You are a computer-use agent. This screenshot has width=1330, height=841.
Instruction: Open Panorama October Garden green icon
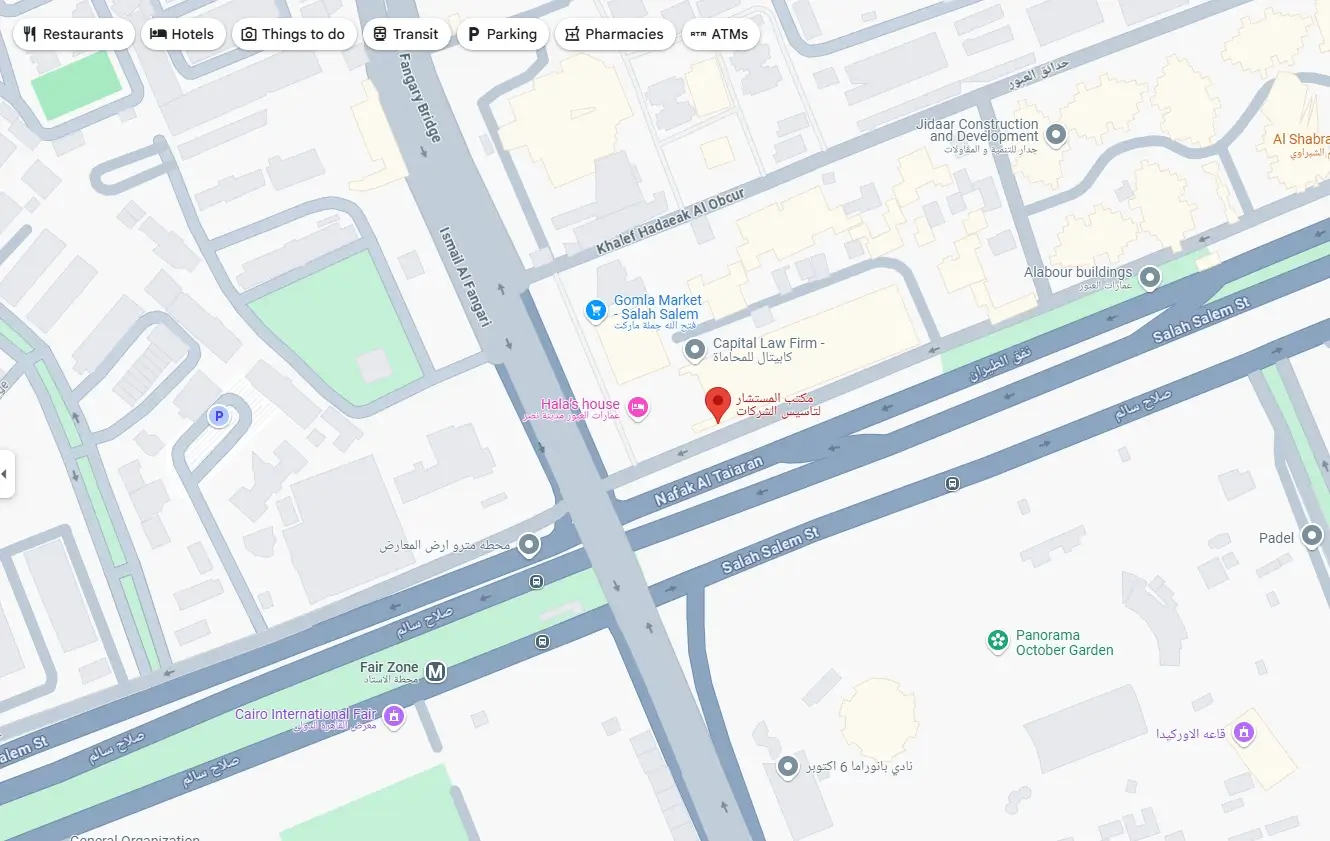click(x=997, y=641)
